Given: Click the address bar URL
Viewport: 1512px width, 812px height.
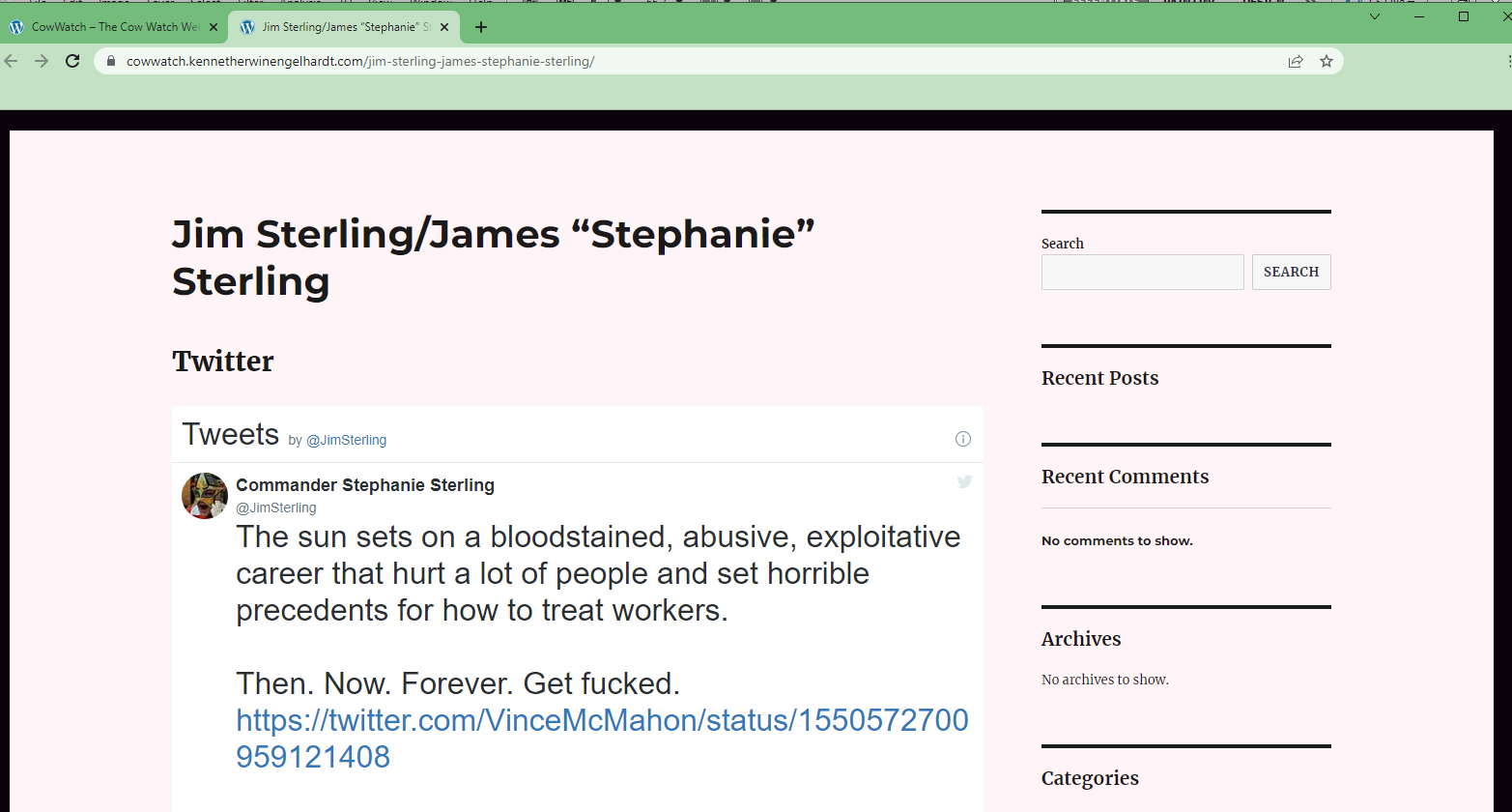Looking at the screenshot, I should 360,61.
